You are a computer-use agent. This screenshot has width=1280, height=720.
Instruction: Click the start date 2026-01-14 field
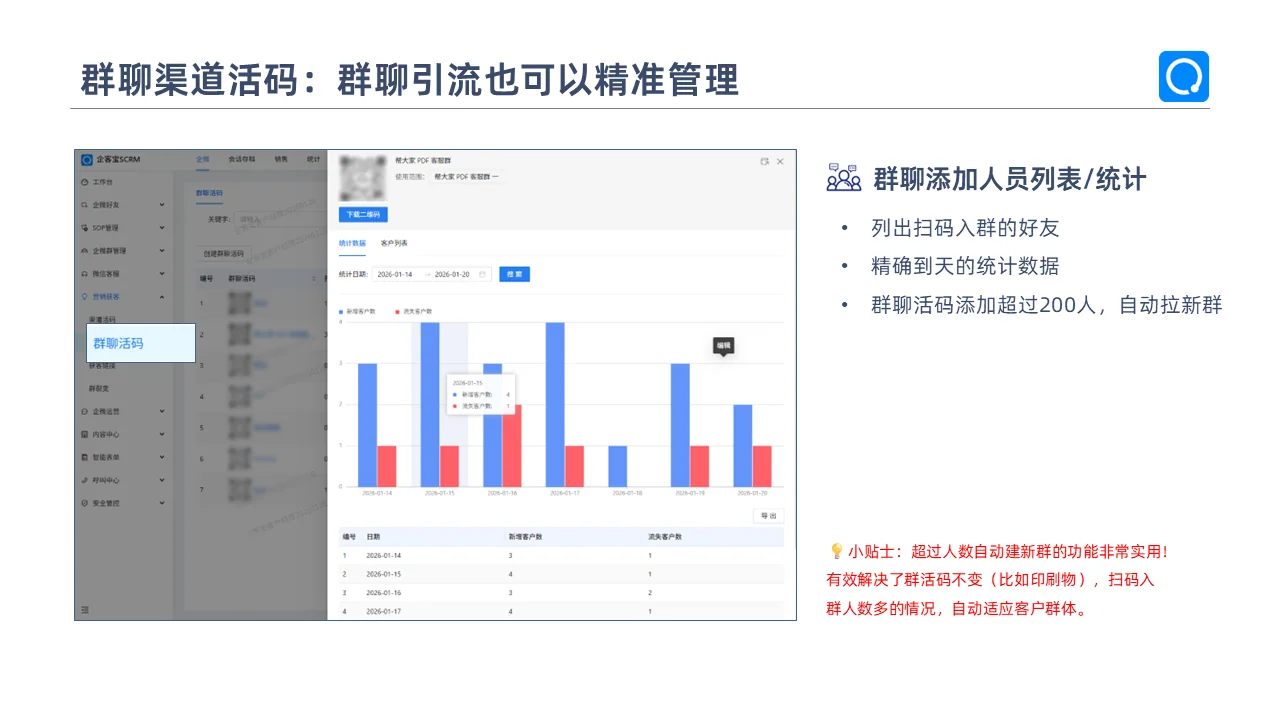(x=395, y=274)
